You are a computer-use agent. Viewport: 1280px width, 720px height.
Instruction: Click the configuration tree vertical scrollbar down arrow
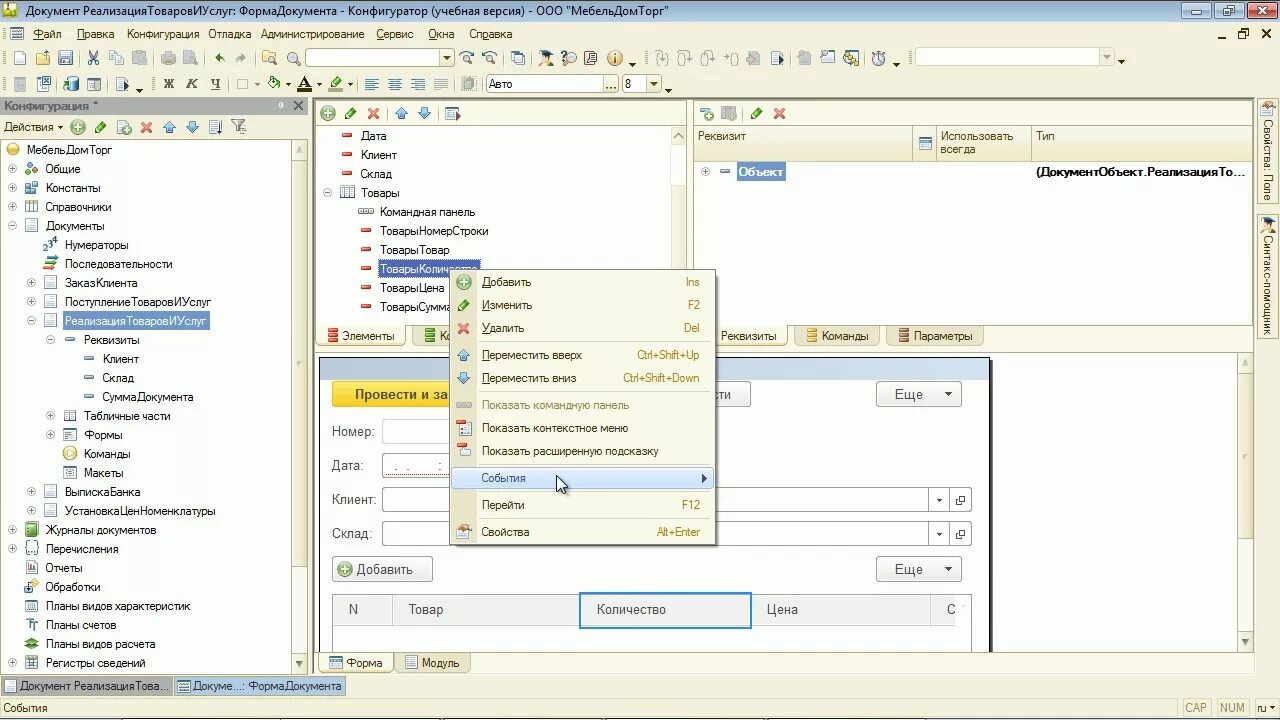(300, 664)
